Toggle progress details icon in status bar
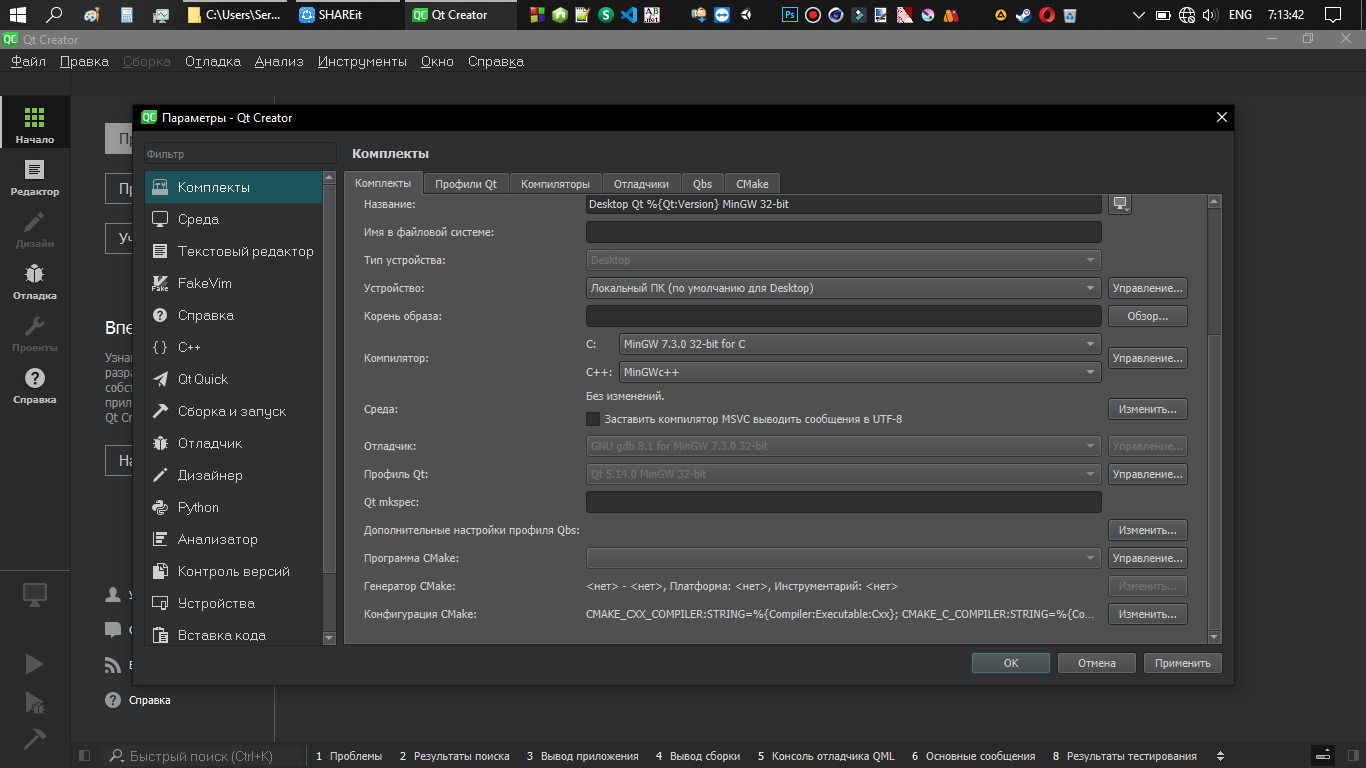The width and height of the screenshot is (1366, 768). pos(1322,756)
